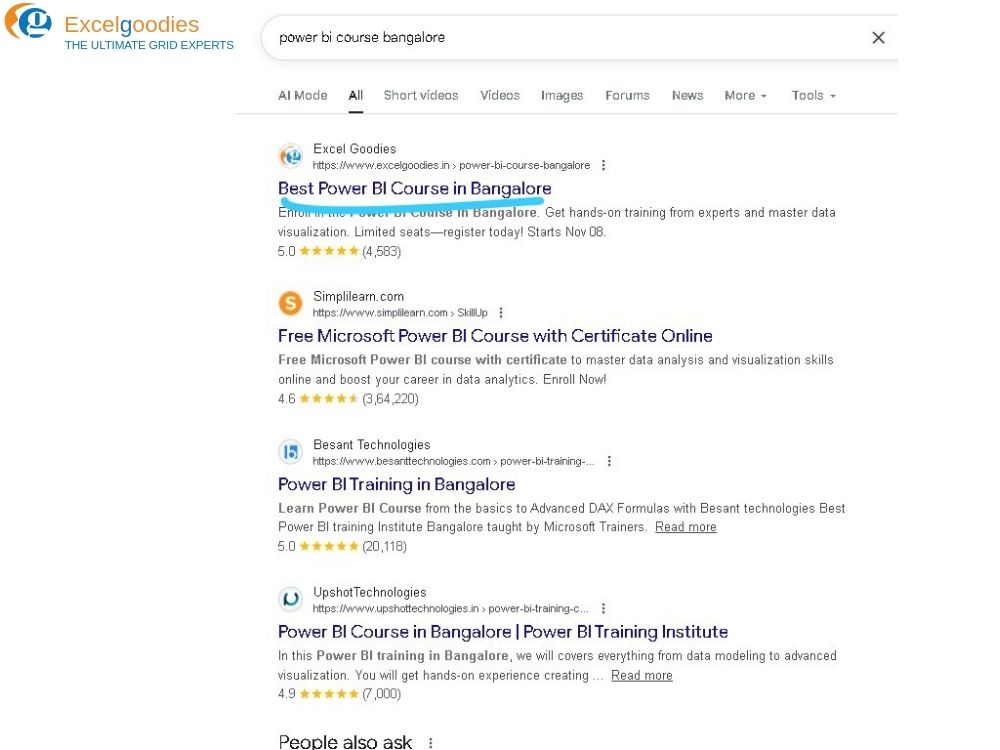Open options menu for Simplilearn result

(x=501, y=313)
